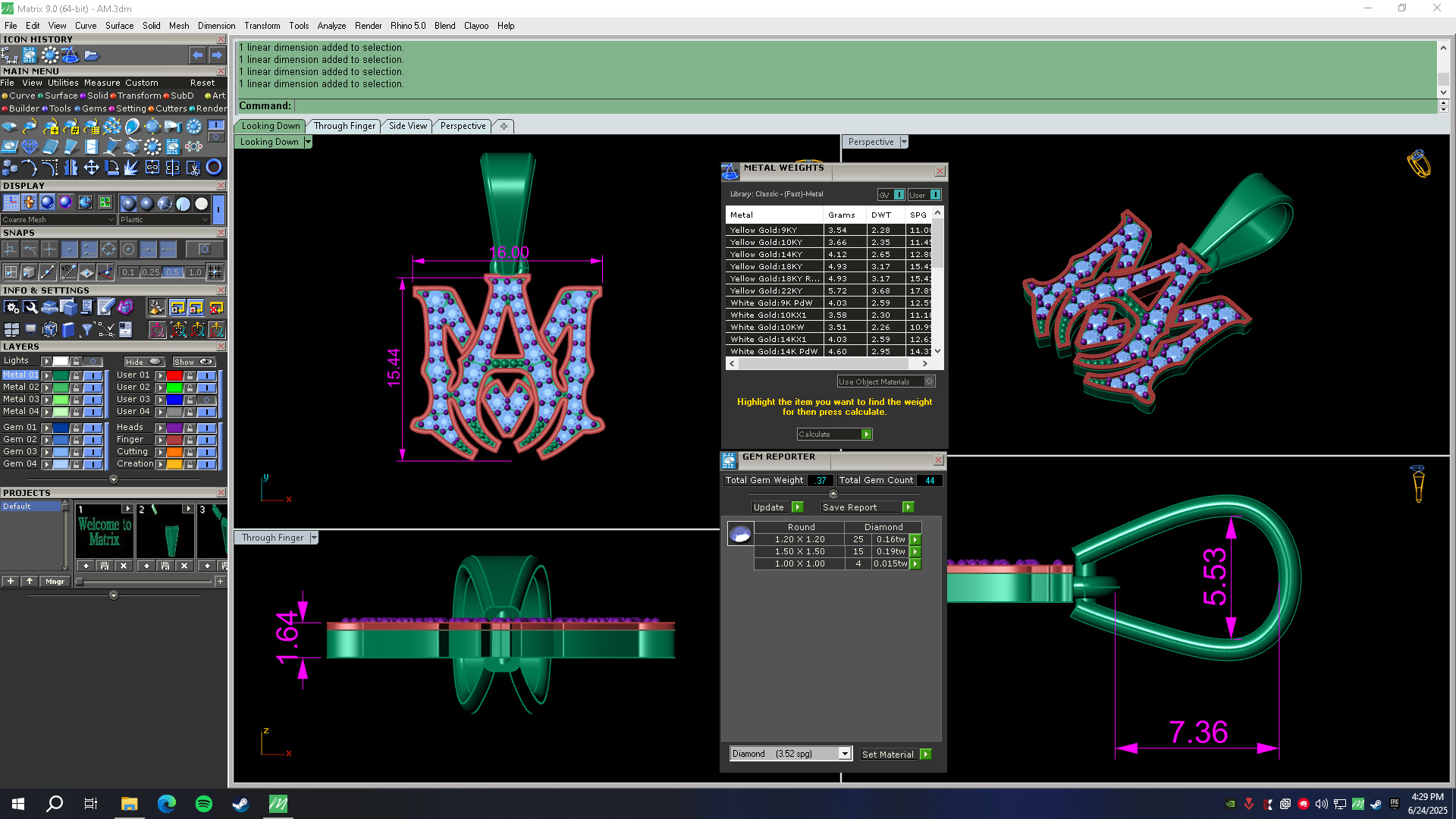
Task: Toggle the Use Object Materials checkbox
Action: pyautogui.click(x=930, y=381)
